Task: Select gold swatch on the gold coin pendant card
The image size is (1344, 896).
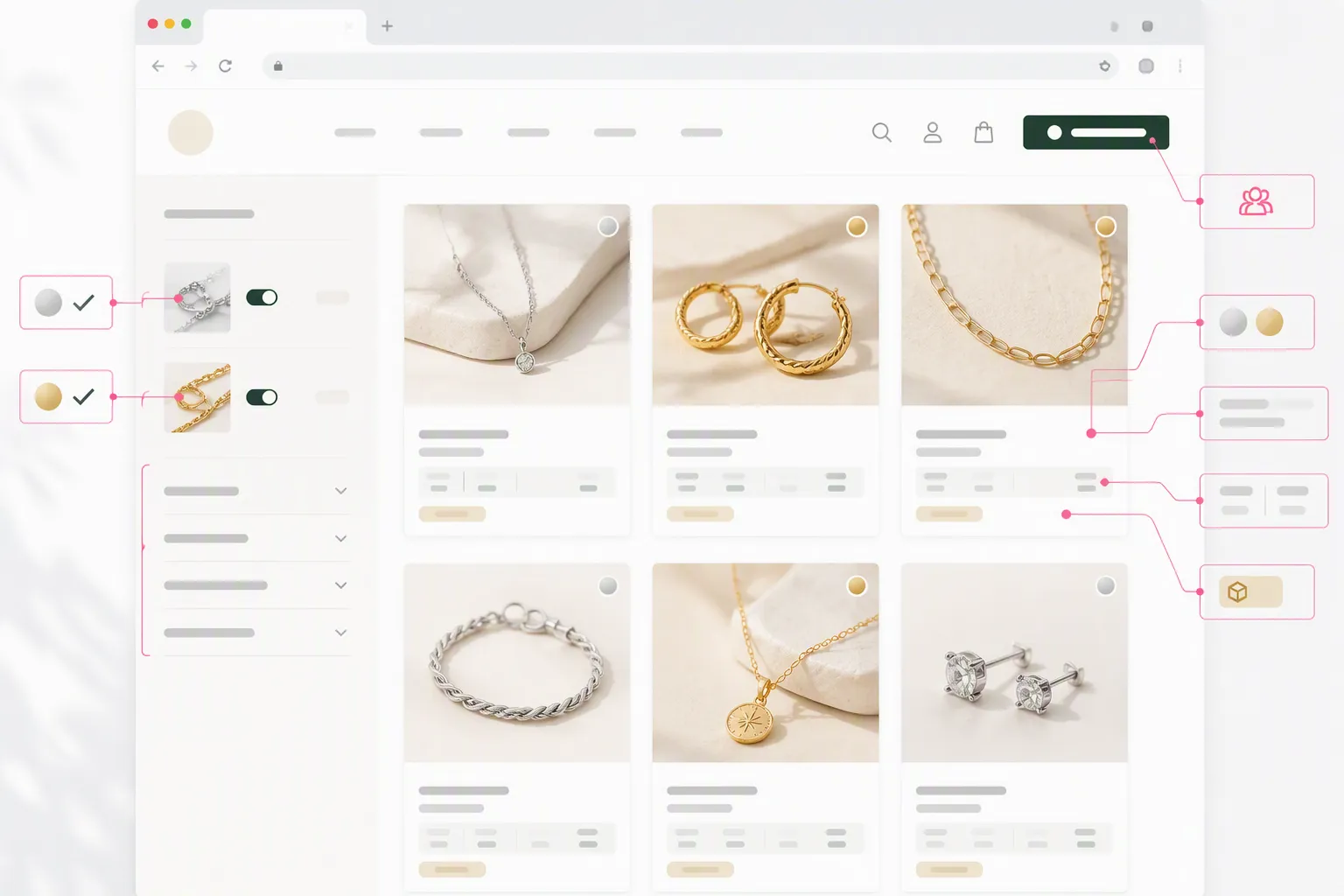Action: (857, 585)
